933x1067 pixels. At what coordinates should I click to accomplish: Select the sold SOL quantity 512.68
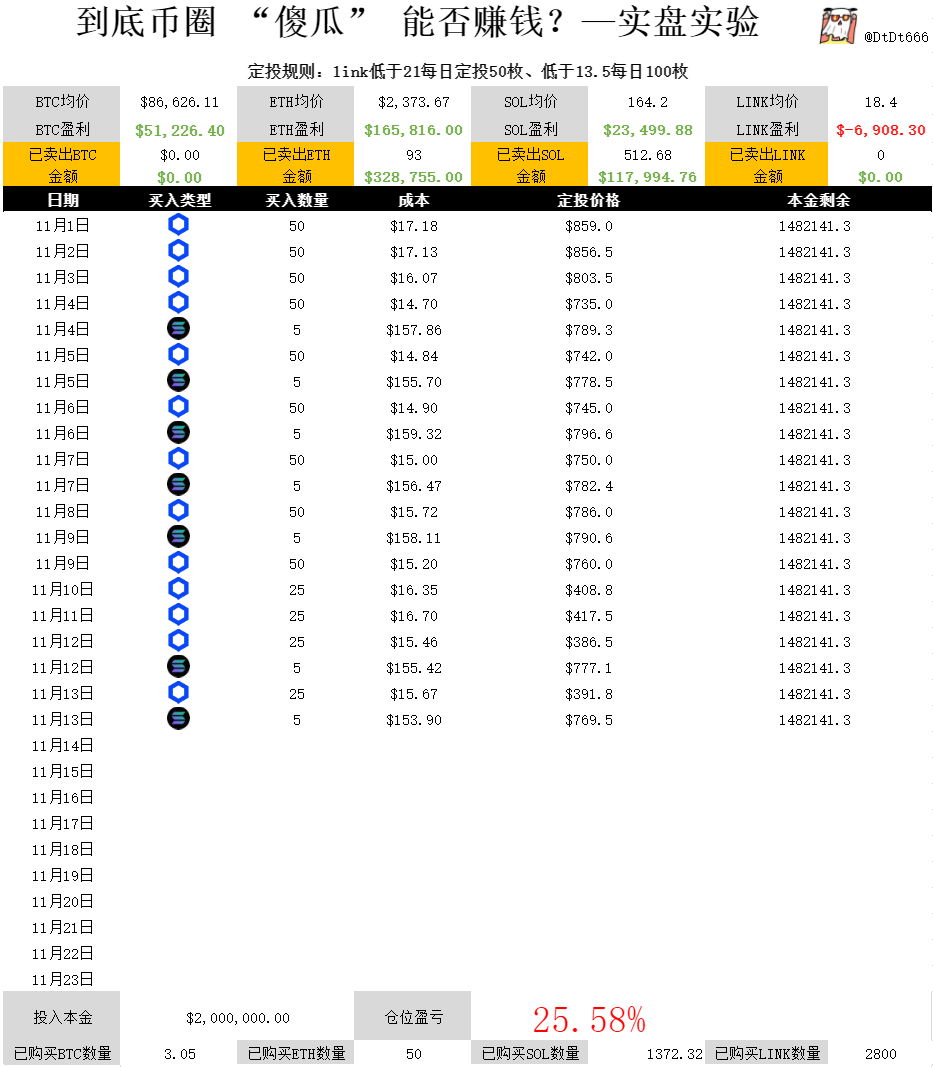(x=648, y=155)
